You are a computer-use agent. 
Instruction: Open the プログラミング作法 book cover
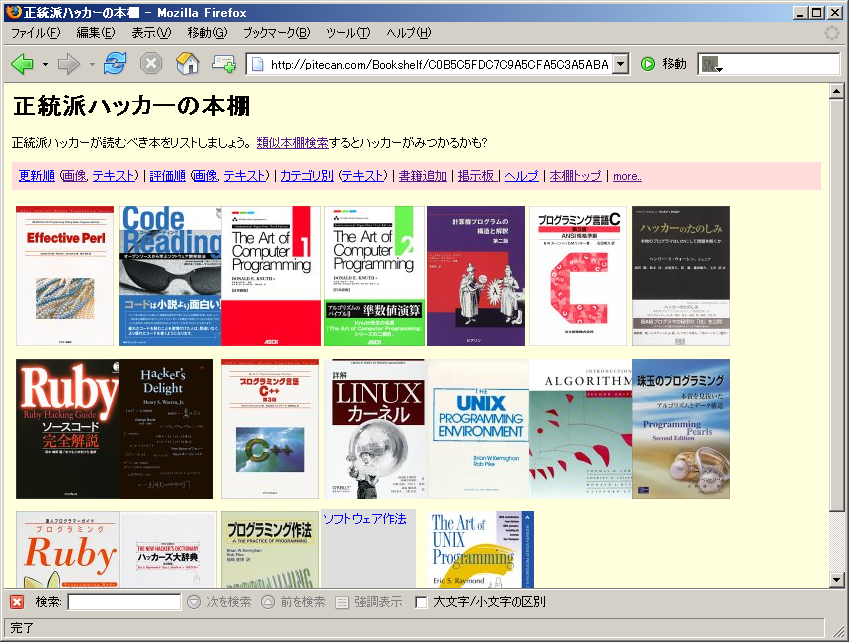pyautogui.click(x=270, y=549)
